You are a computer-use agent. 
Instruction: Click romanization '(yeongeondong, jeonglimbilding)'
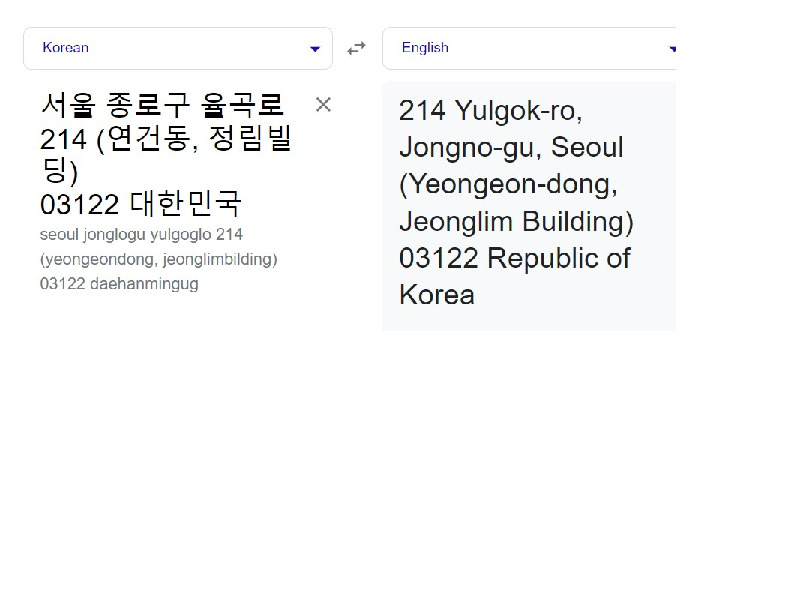click(x=159, y=259)
